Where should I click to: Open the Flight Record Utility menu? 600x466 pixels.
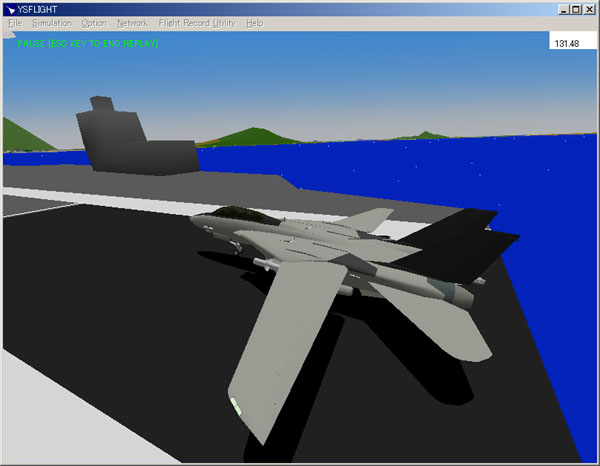(x=197, y=23)
